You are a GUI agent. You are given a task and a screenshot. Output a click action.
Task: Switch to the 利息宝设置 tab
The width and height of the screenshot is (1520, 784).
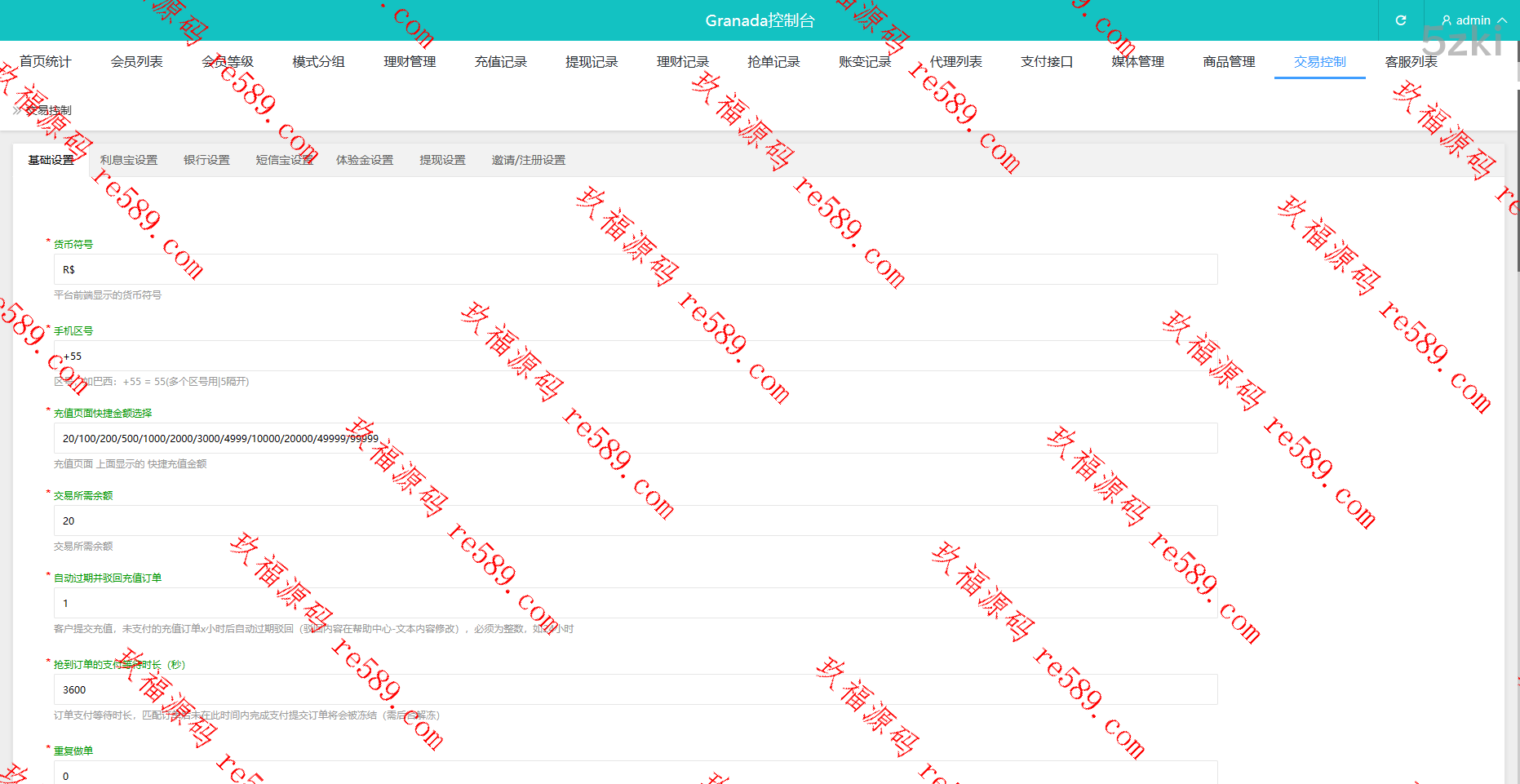[x=129, y=161]
